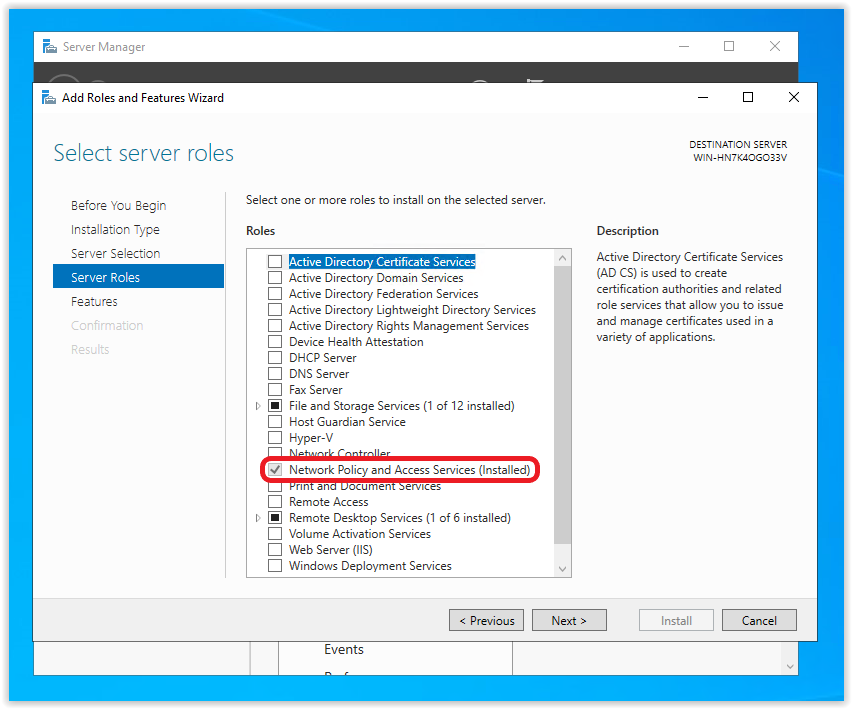This screenshot has width=852, height=709.
Task: Tick the DHCP Server checkbox
Action: click(275, 358)
